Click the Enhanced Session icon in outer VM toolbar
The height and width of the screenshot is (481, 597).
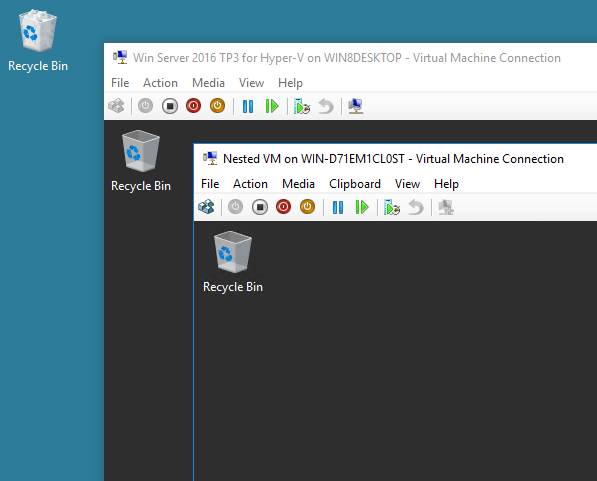pyautogui.click(x=356, y=106)
